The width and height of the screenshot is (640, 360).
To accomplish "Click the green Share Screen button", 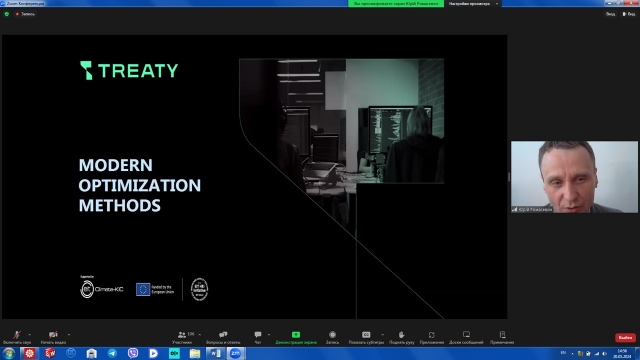I will pos(296,337).
